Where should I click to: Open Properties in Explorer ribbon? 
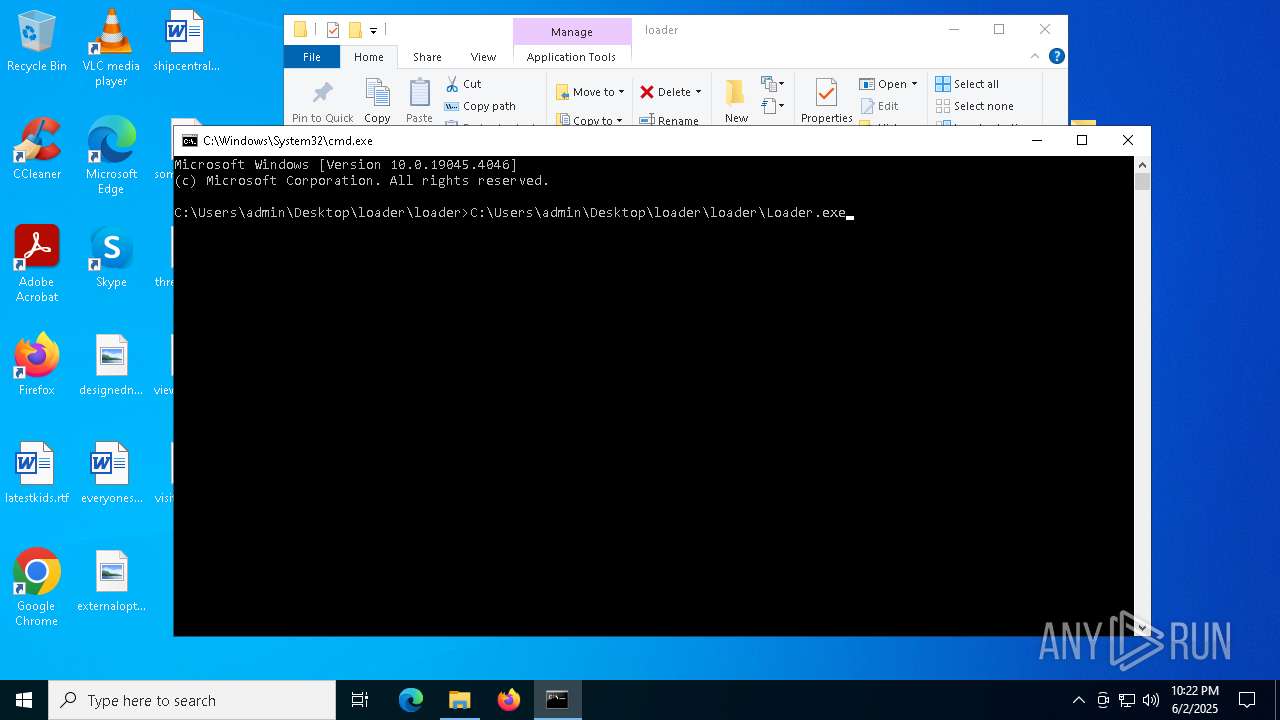tap(826, 101)
